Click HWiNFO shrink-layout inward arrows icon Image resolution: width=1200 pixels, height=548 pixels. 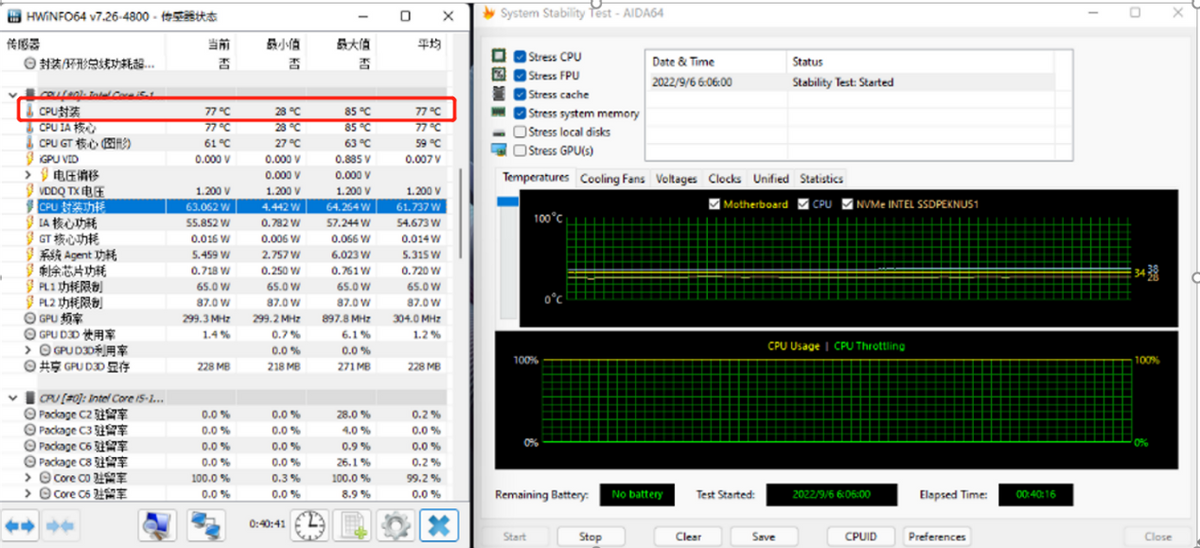pos(59,524)
